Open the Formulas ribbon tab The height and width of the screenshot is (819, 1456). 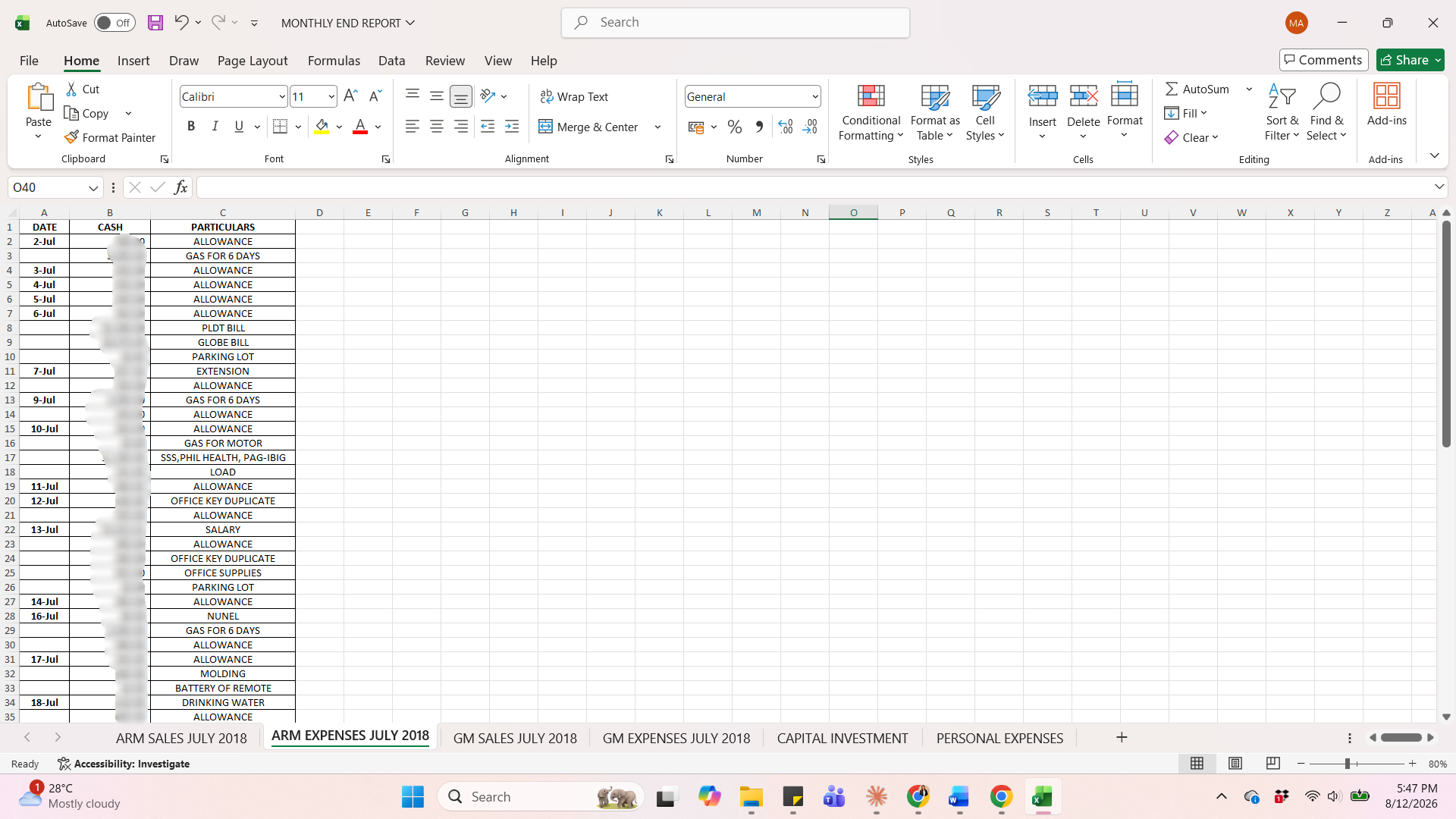coord(334,61)
